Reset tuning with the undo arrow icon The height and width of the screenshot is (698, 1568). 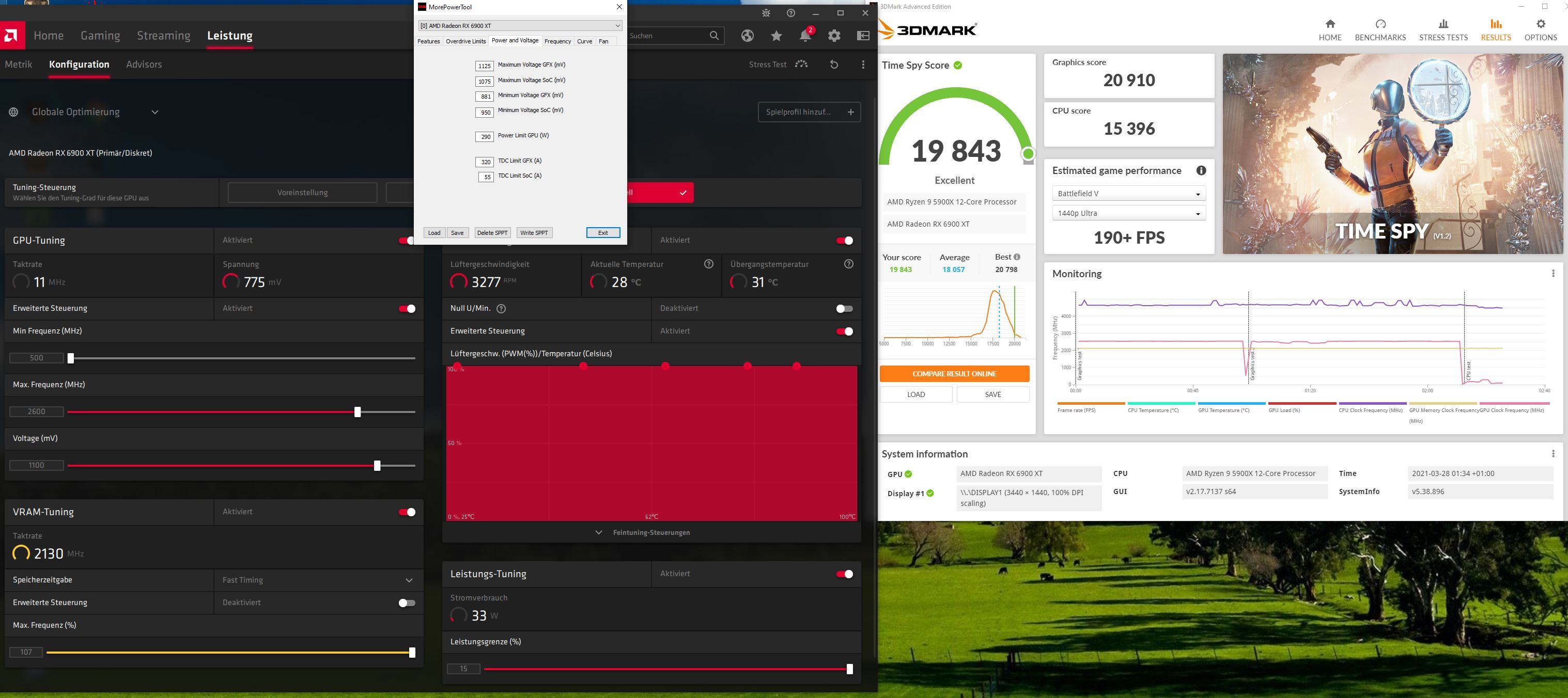point(834,64)
